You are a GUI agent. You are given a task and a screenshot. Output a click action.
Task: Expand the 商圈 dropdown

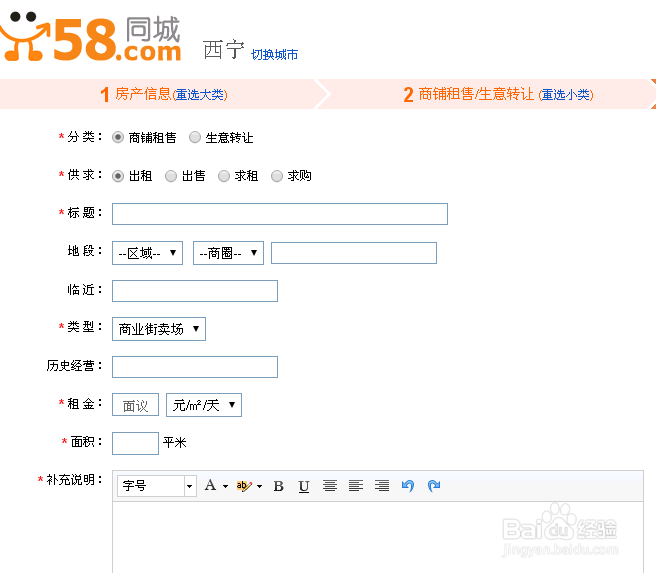[228, 253]
